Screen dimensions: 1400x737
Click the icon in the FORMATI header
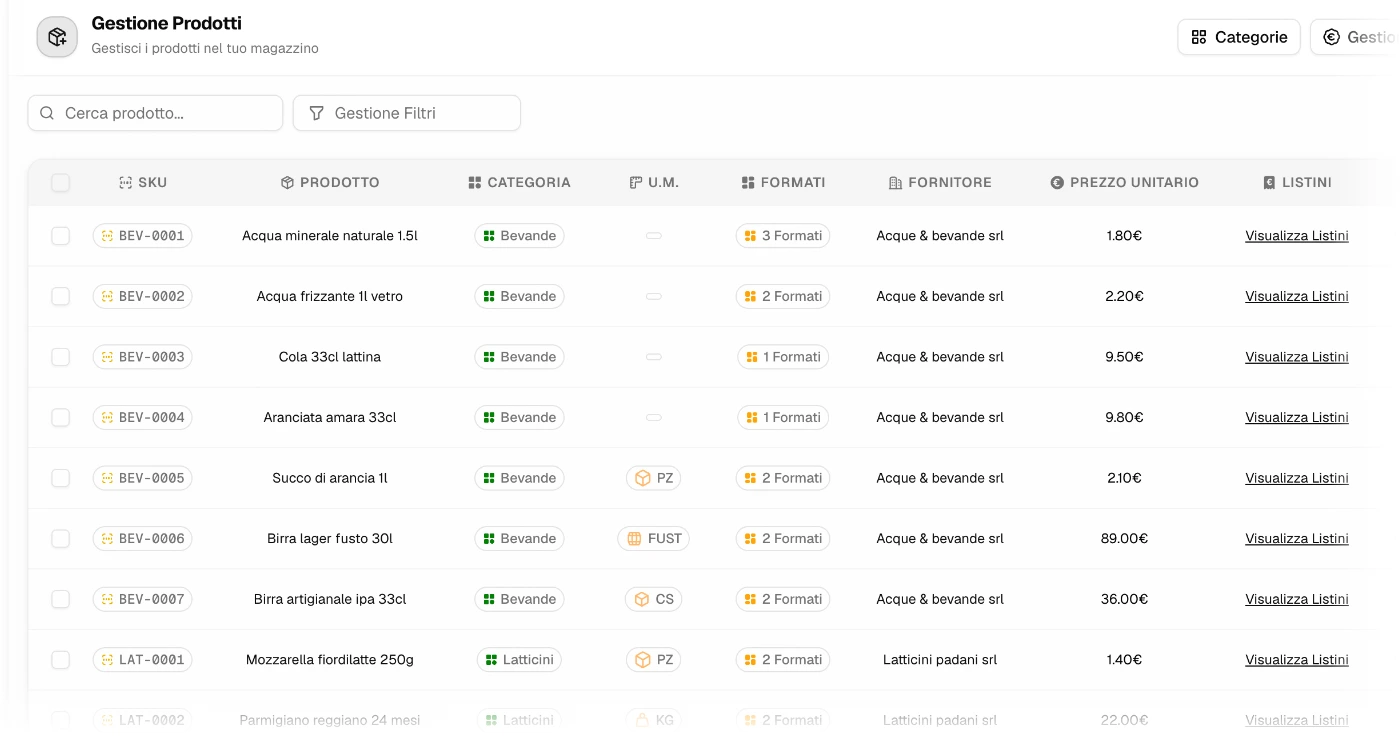(x=748, y=183)
